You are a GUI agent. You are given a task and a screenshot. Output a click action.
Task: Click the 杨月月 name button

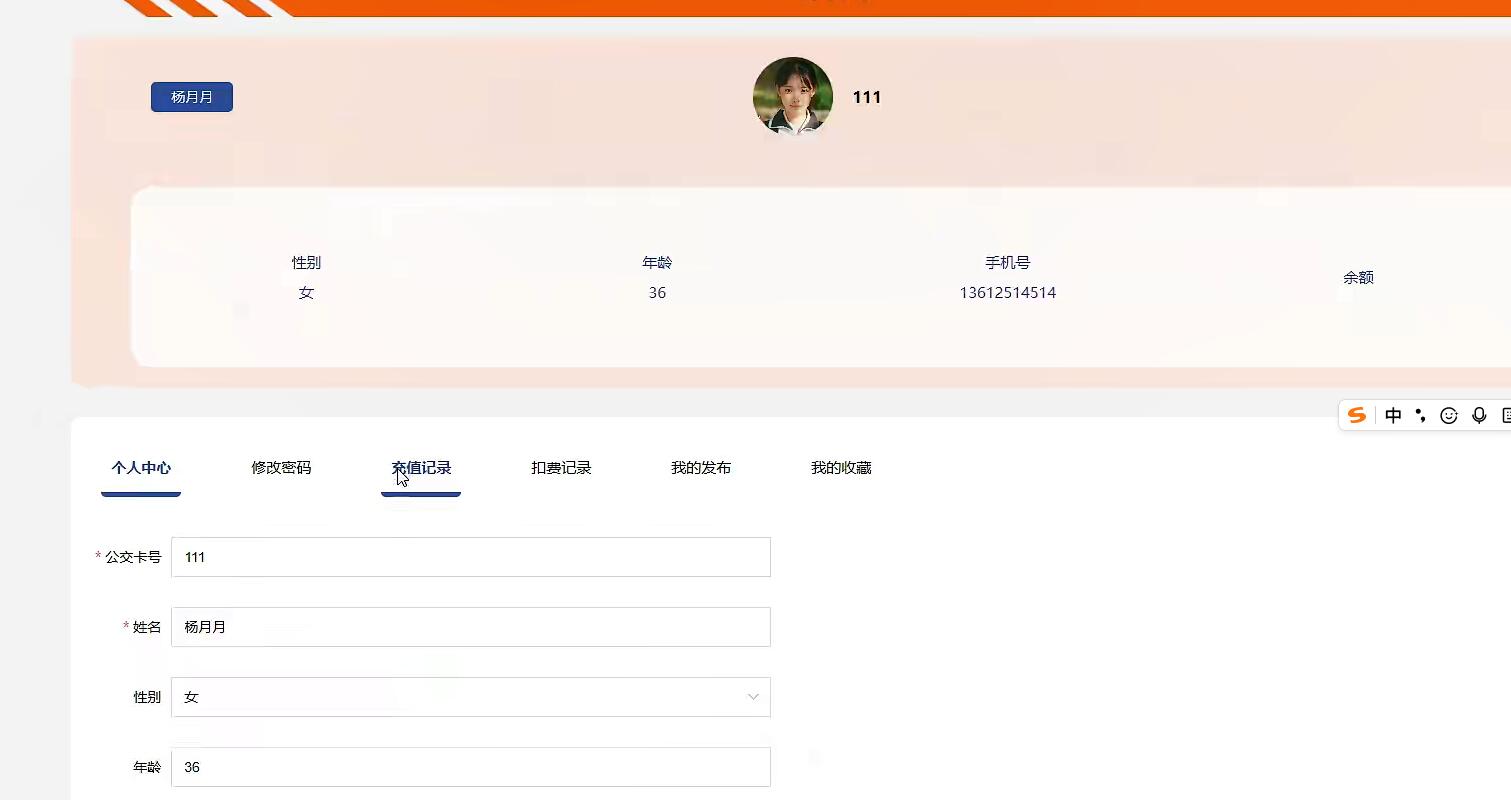pyautogui.click(x=191, y=96)
